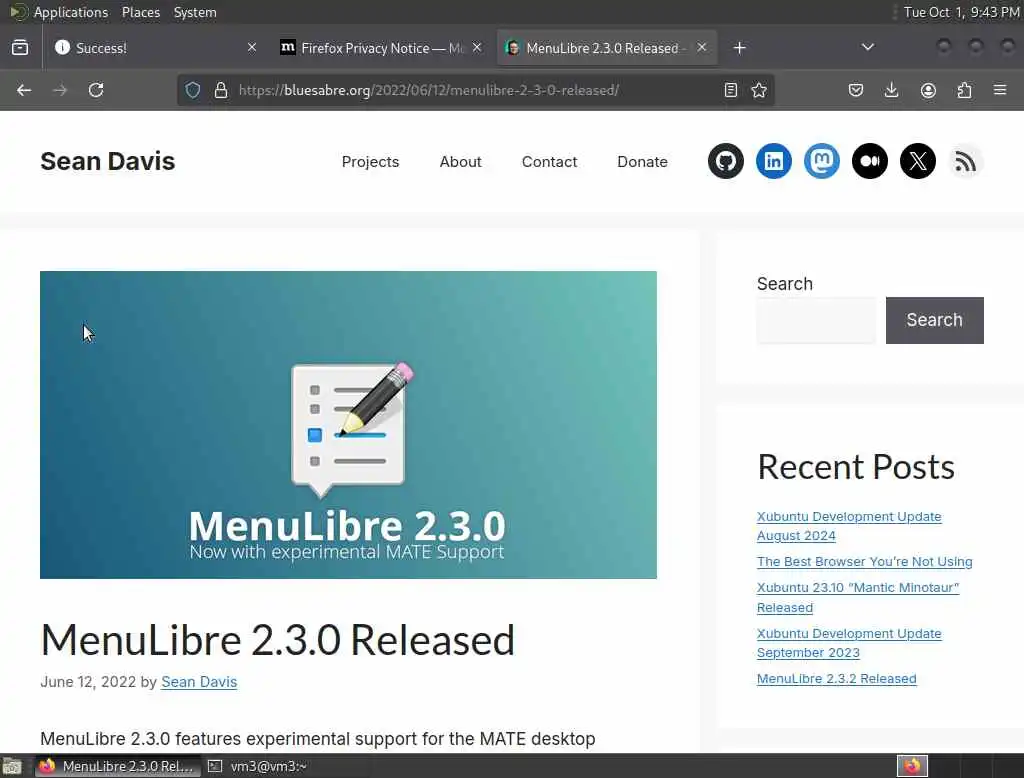
Task: Click the clock showing Tue Oct 1
Action: [961, 12]
